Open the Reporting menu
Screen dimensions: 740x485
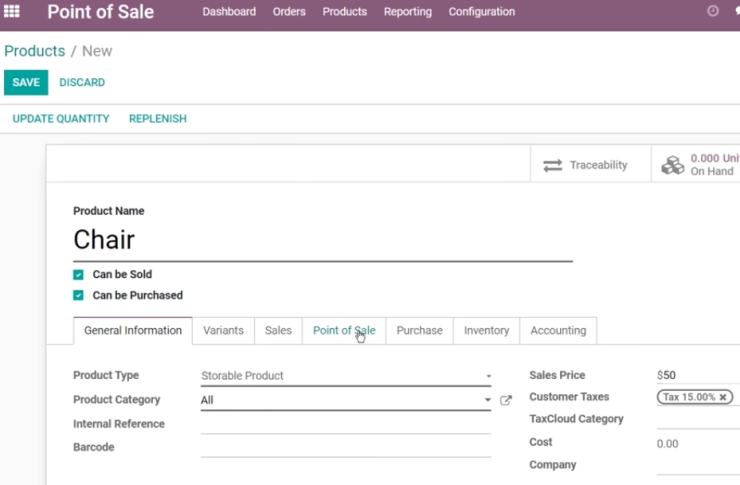click(x=408, y=12)
